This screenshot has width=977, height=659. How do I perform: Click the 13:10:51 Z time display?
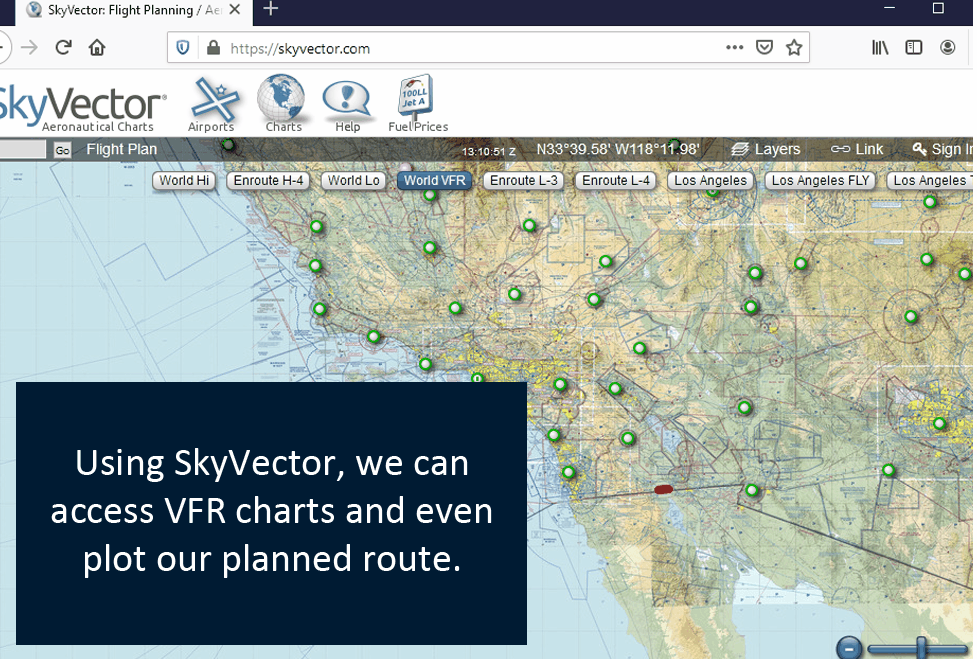click(x=488, y=151)
